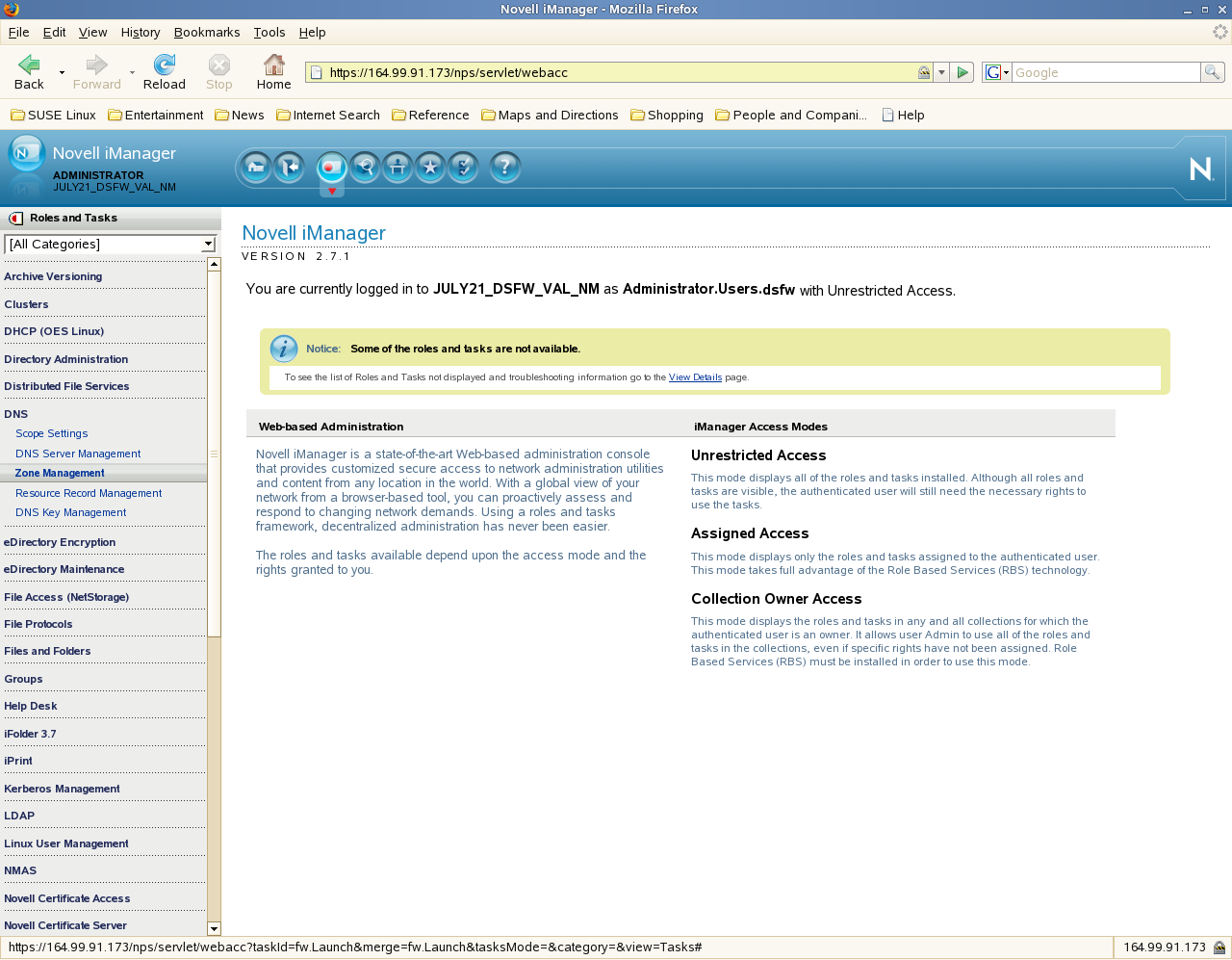This screenshot has height=960, width=1232.
Task: Expand the LDAP role
Action: click(x=19, y=816)
